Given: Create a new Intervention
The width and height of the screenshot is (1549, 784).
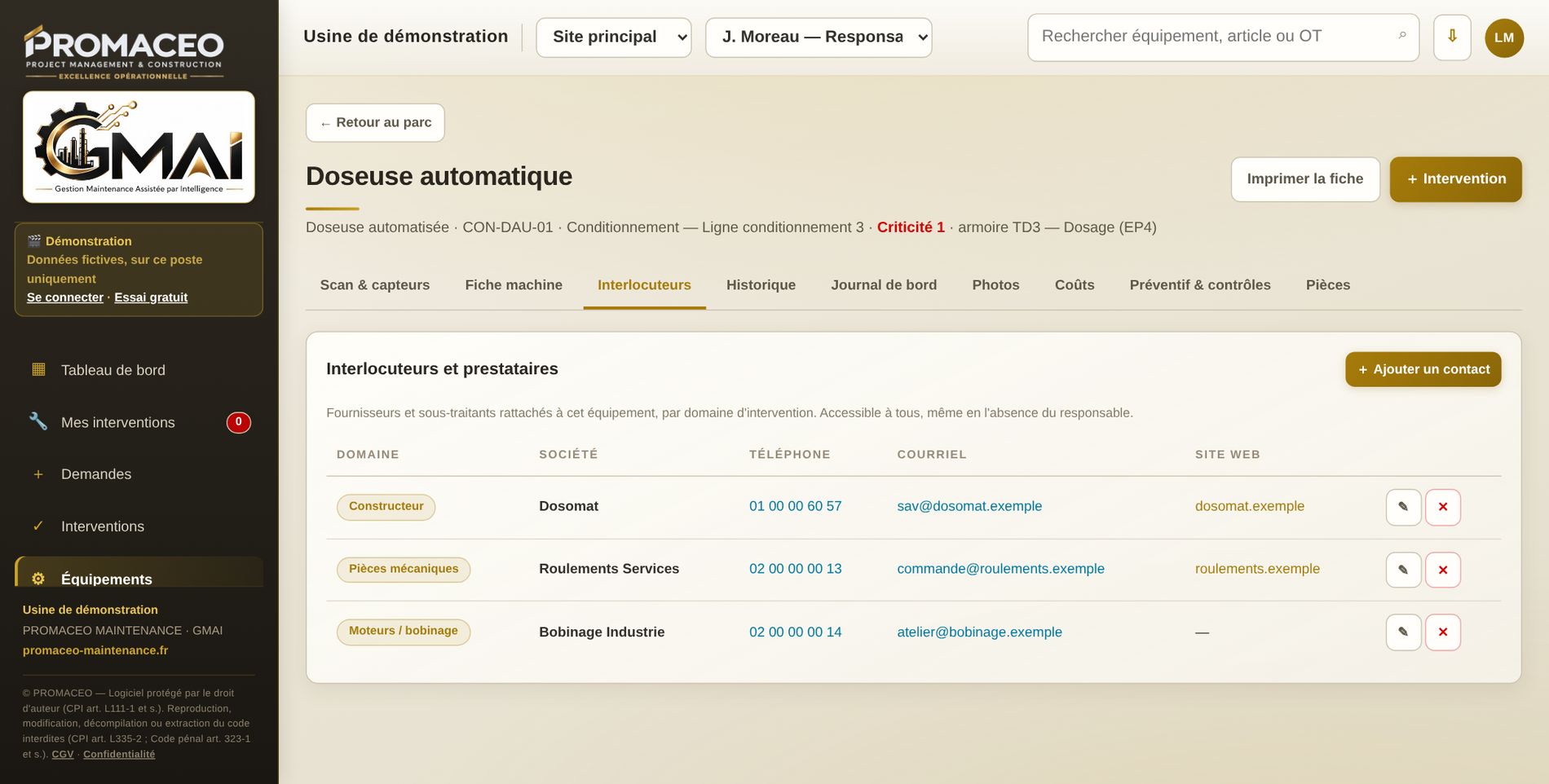Looking at the screenshot, I should [x=1455, y=179].
